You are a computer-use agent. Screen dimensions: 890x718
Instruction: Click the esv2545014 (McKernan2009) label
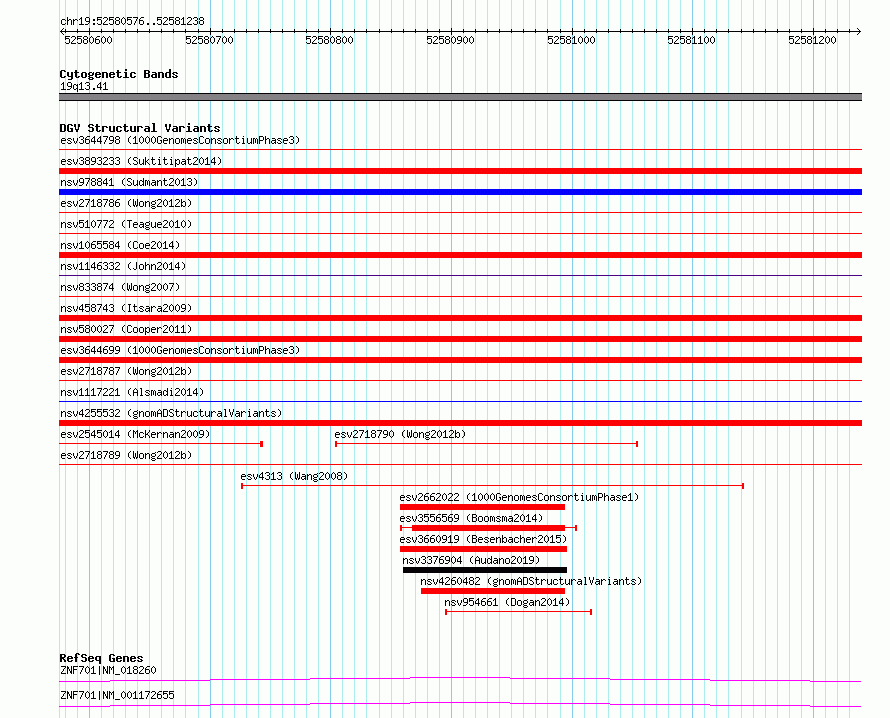(135, 434)
